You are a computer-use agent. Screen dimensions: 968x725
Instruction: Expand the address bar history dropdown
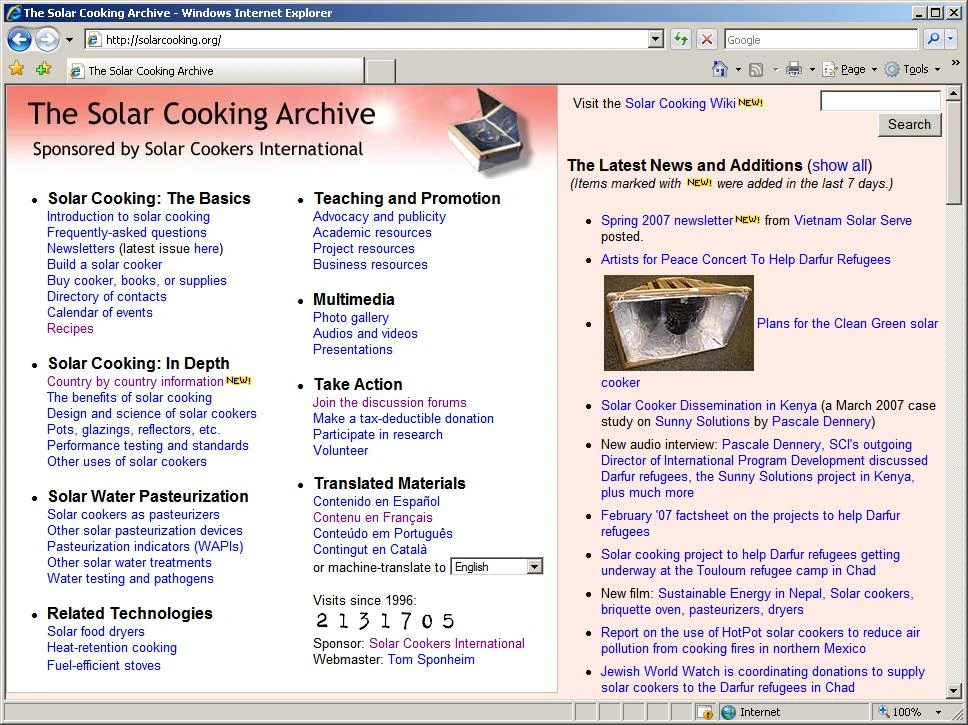click(656, 40)
